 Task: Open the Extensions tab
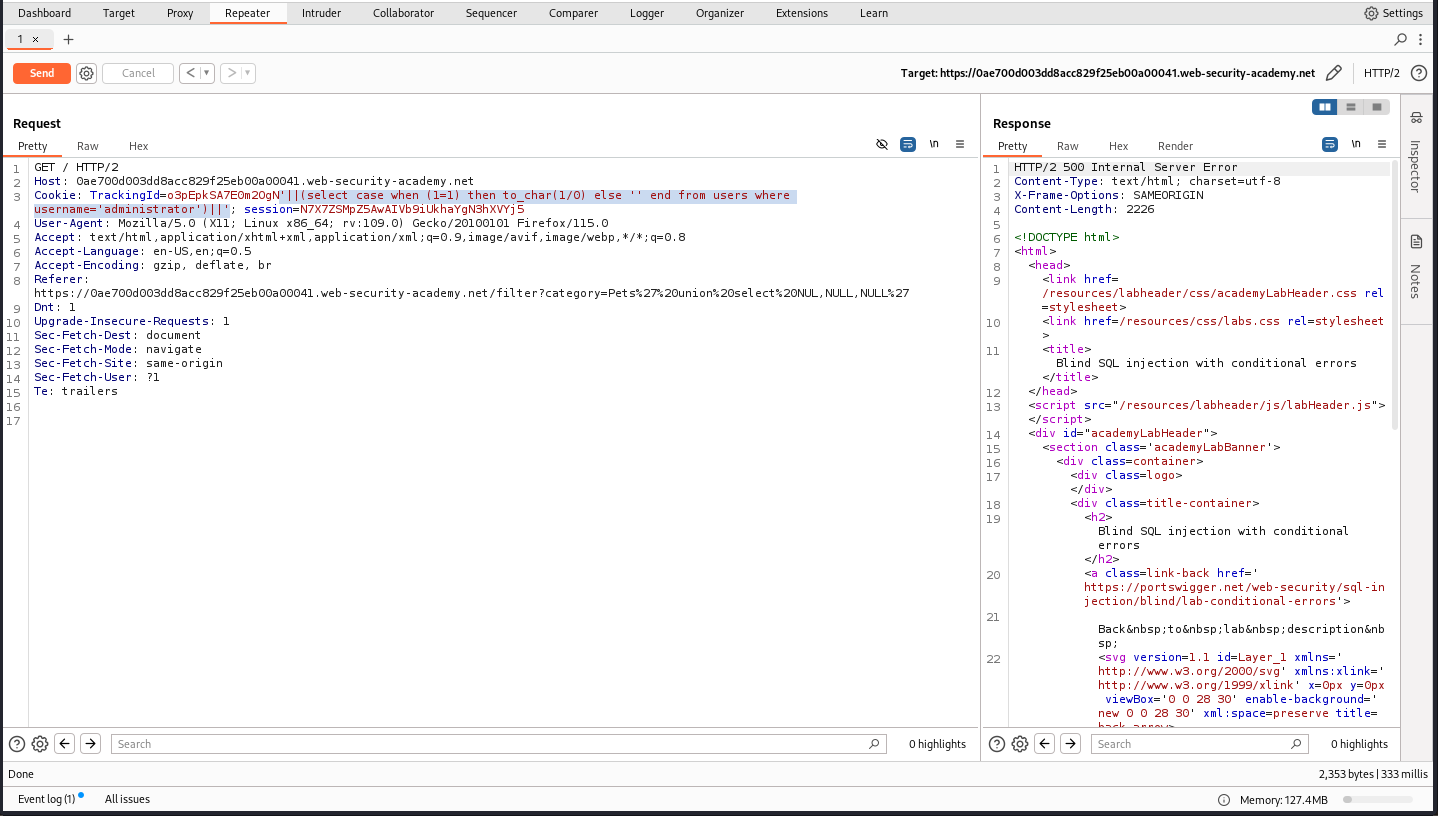click(x=802, y=13)
